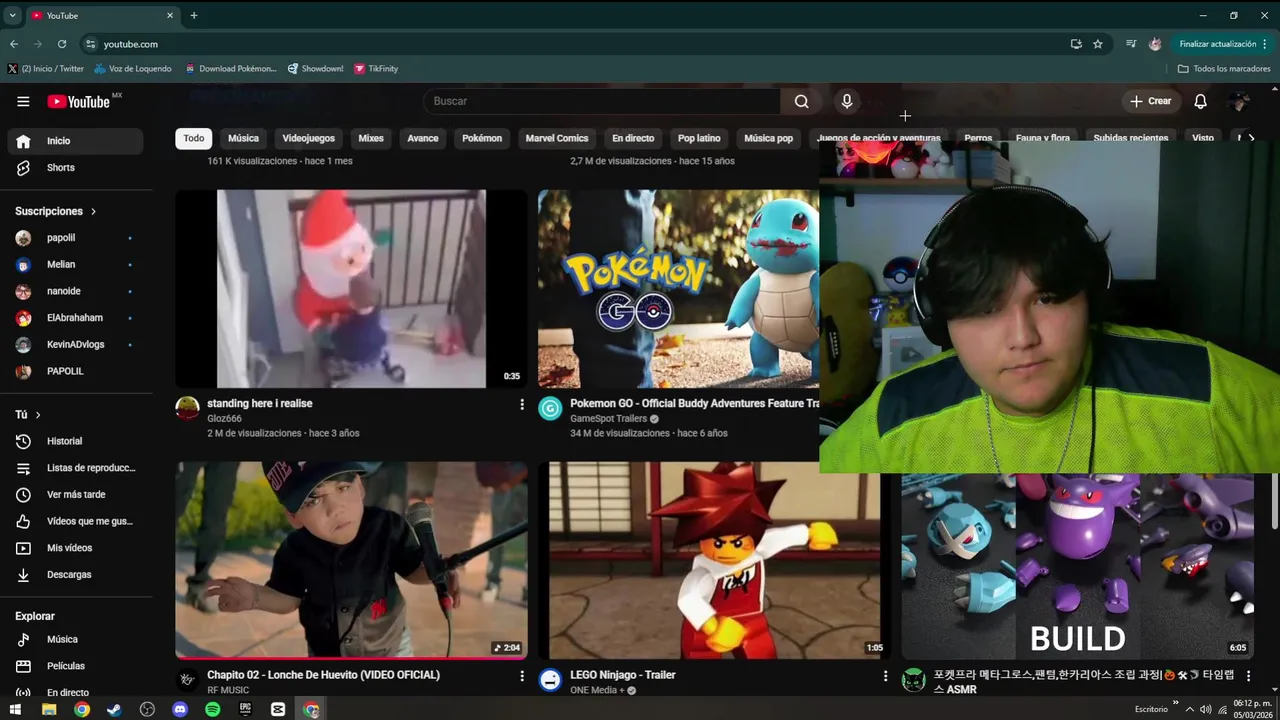
Task: Open Showdown! bookmark
Action: [315, 69]
